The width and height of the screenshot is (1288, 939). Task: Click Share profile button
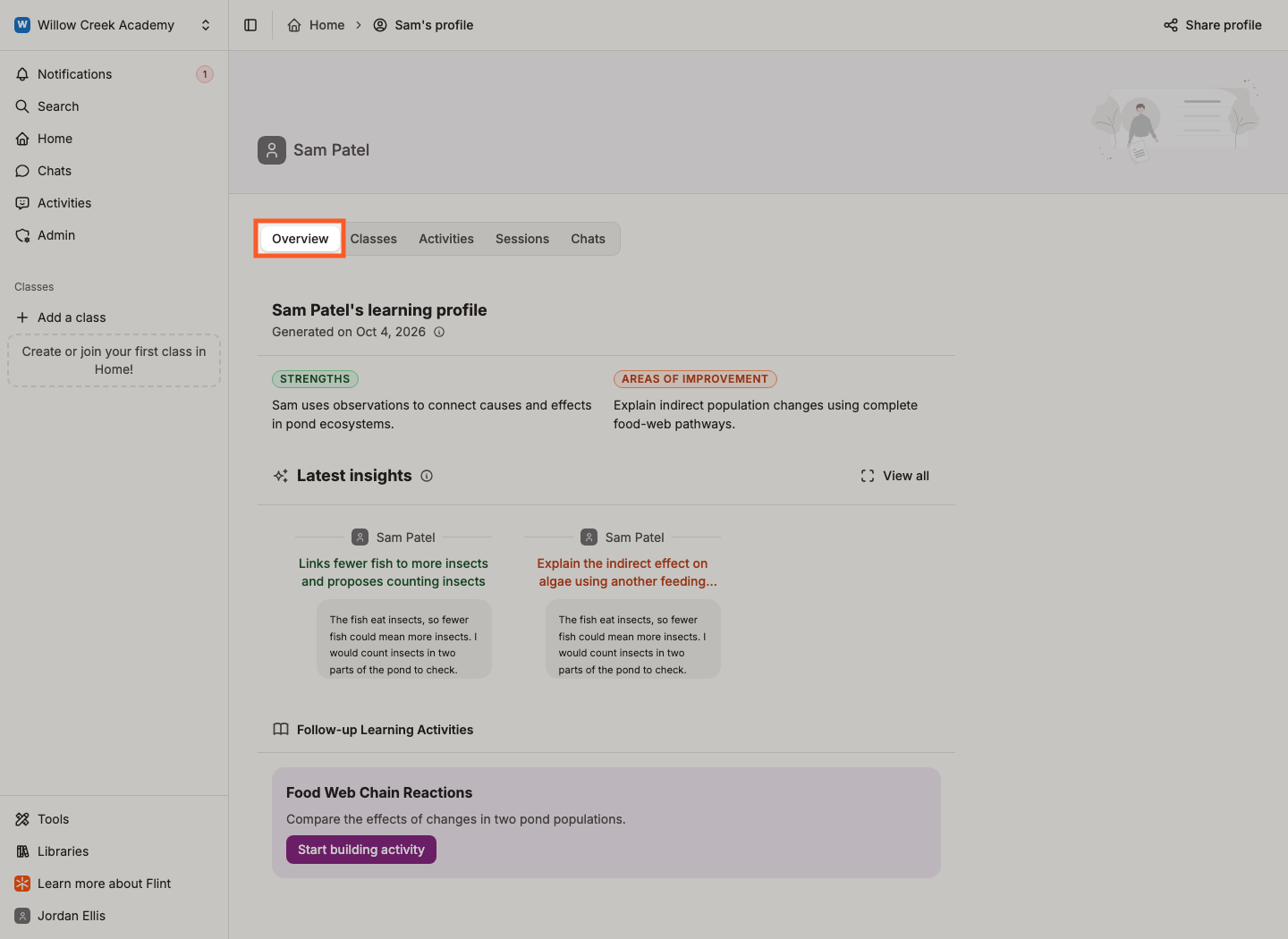1213,25
